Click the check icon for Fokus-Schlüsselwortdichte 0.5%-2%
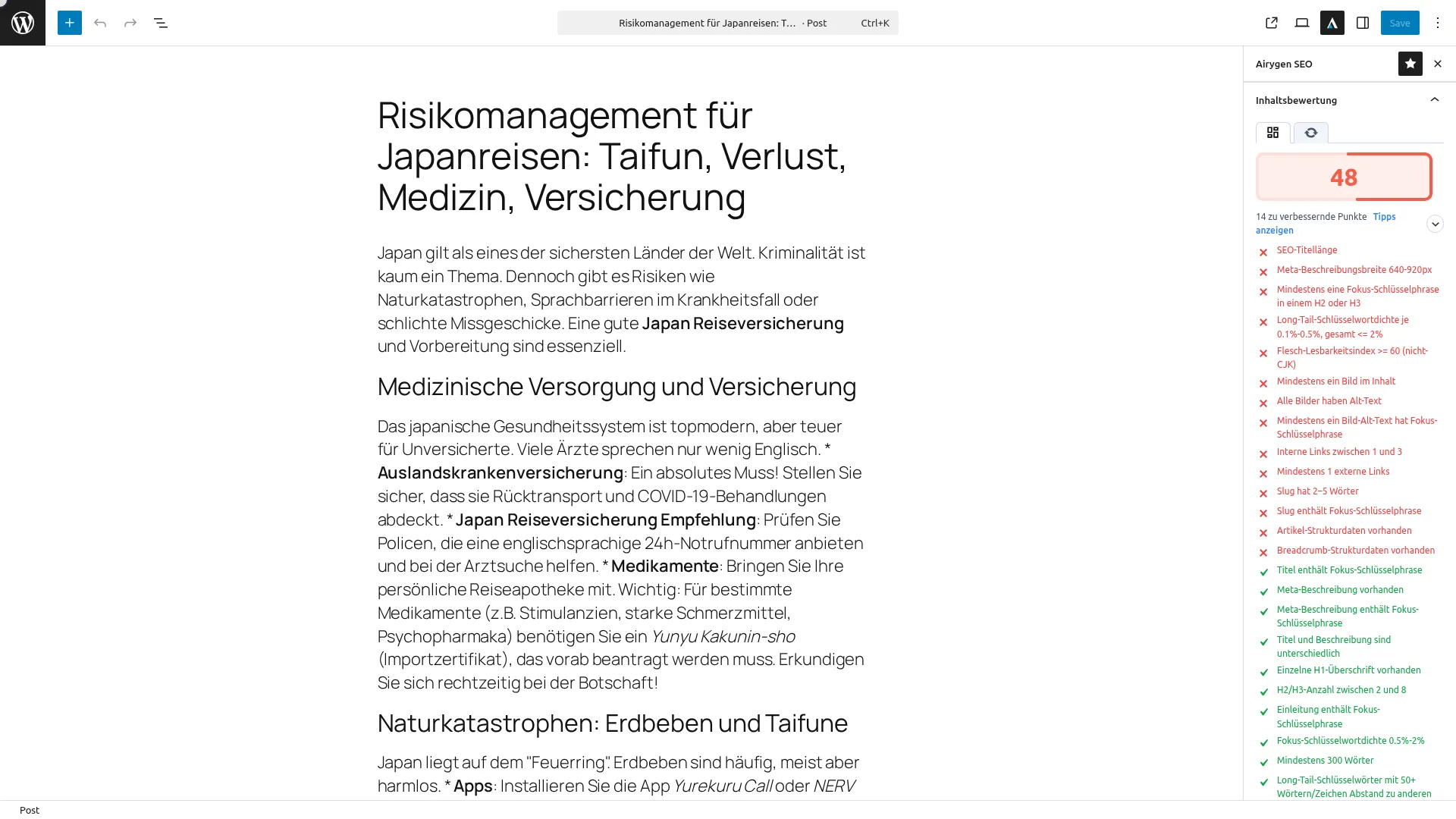Screen dimensions: 1456x819 pyautogui.click(x=1263, y=743)
